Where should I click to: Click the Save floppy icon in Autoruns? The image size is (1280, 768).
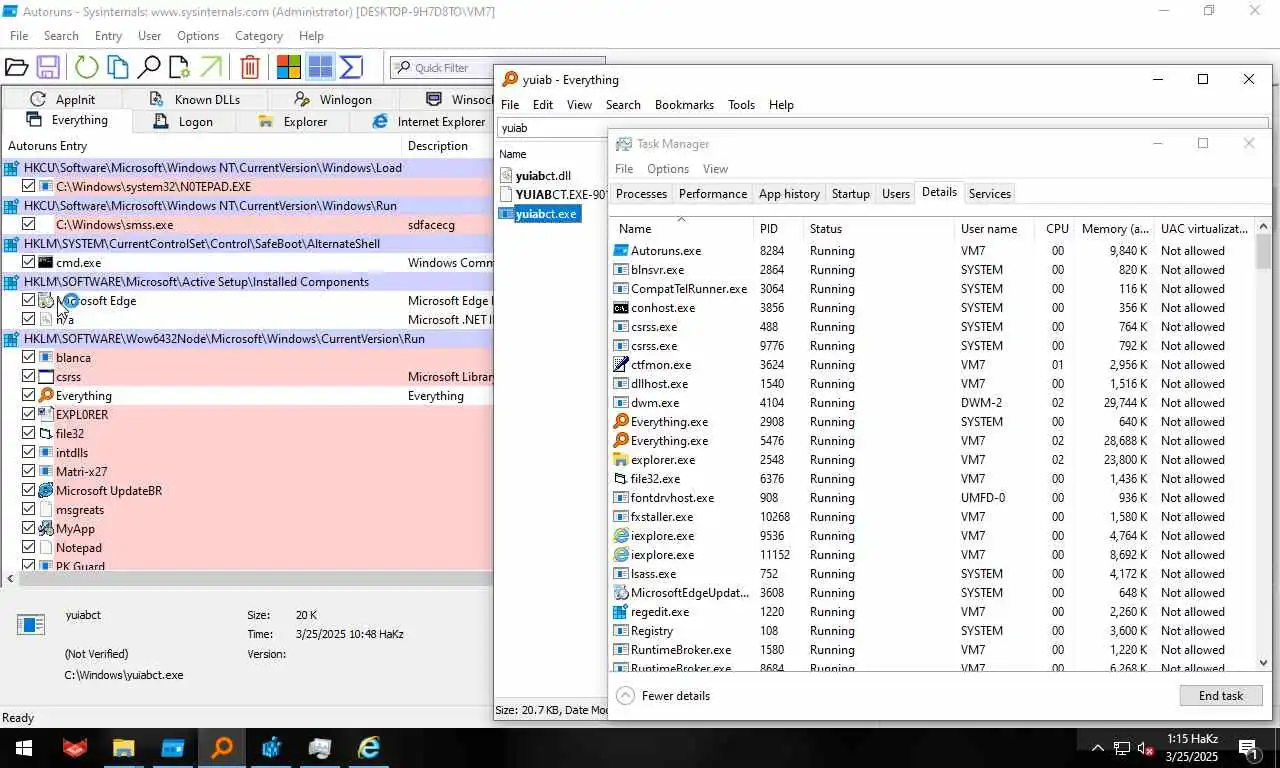(48, 68)
